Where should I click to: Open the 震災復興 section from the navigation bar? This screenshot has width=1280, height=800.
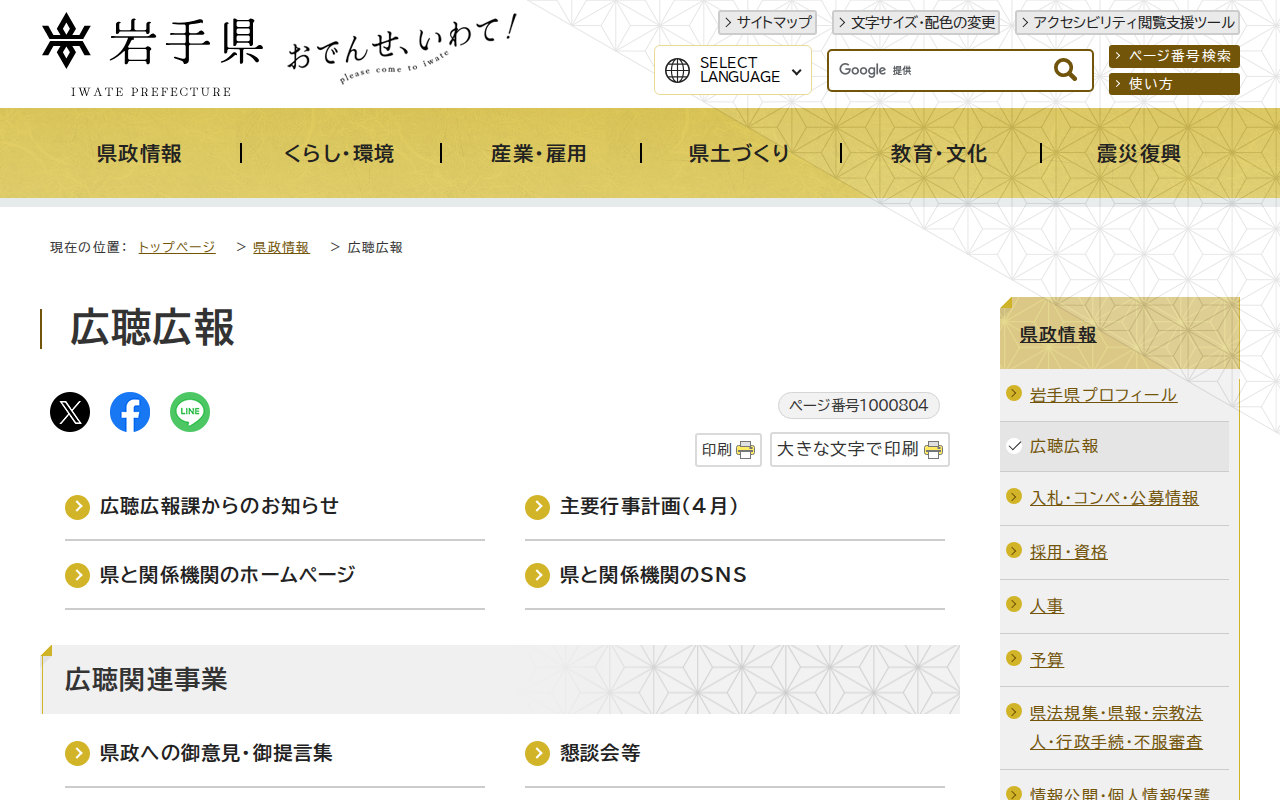coord(1136,152)
